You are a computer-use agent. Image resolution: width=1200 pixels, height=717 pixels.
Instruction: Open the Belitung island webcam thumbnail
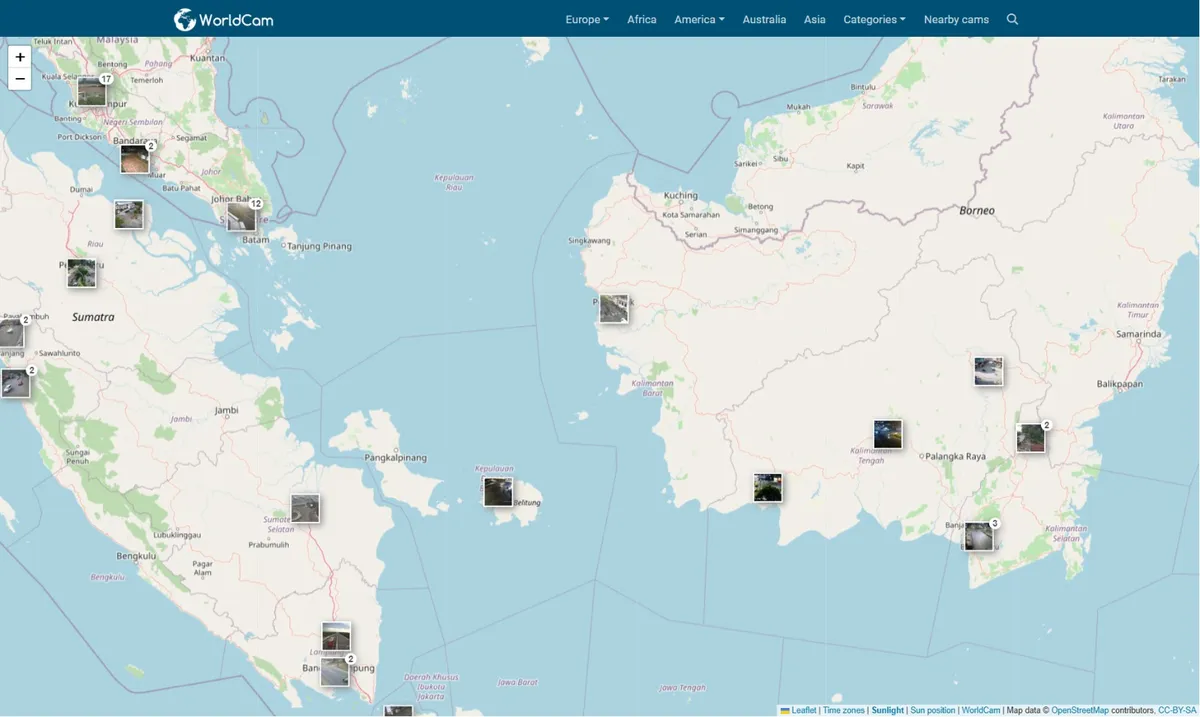pos(498,492)
